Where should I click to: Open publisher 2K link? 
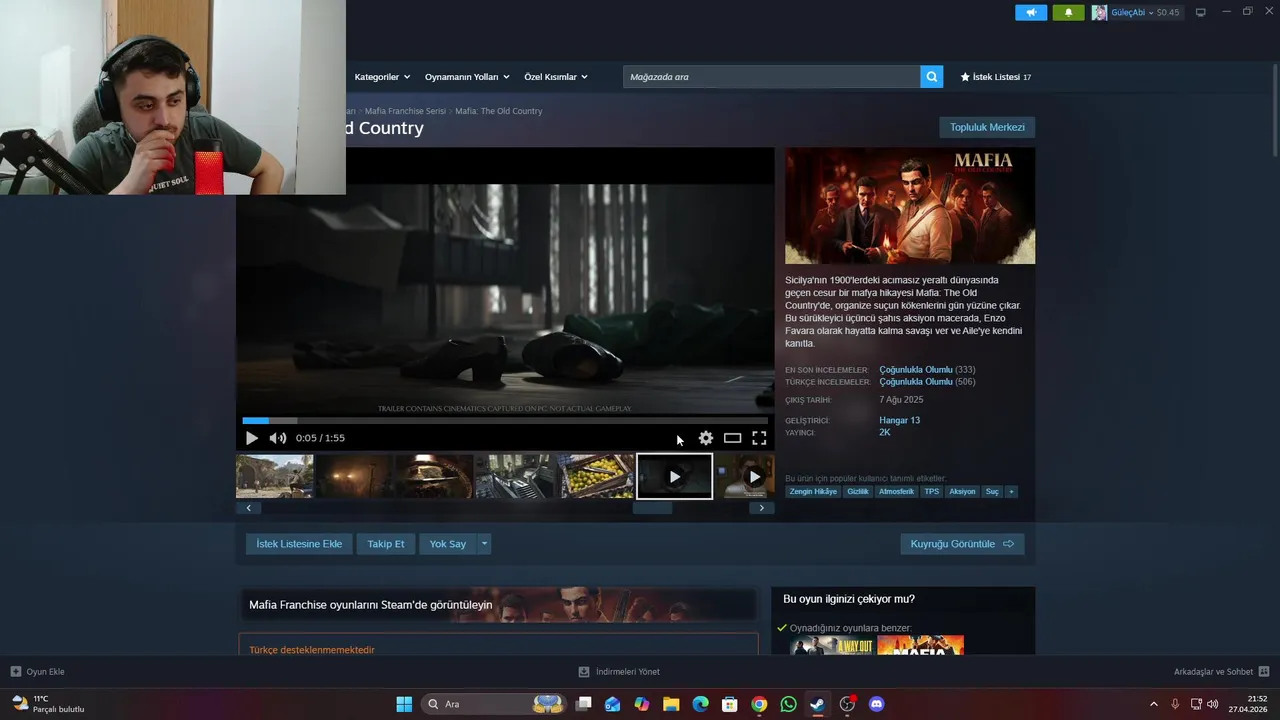tap(884, 432)
